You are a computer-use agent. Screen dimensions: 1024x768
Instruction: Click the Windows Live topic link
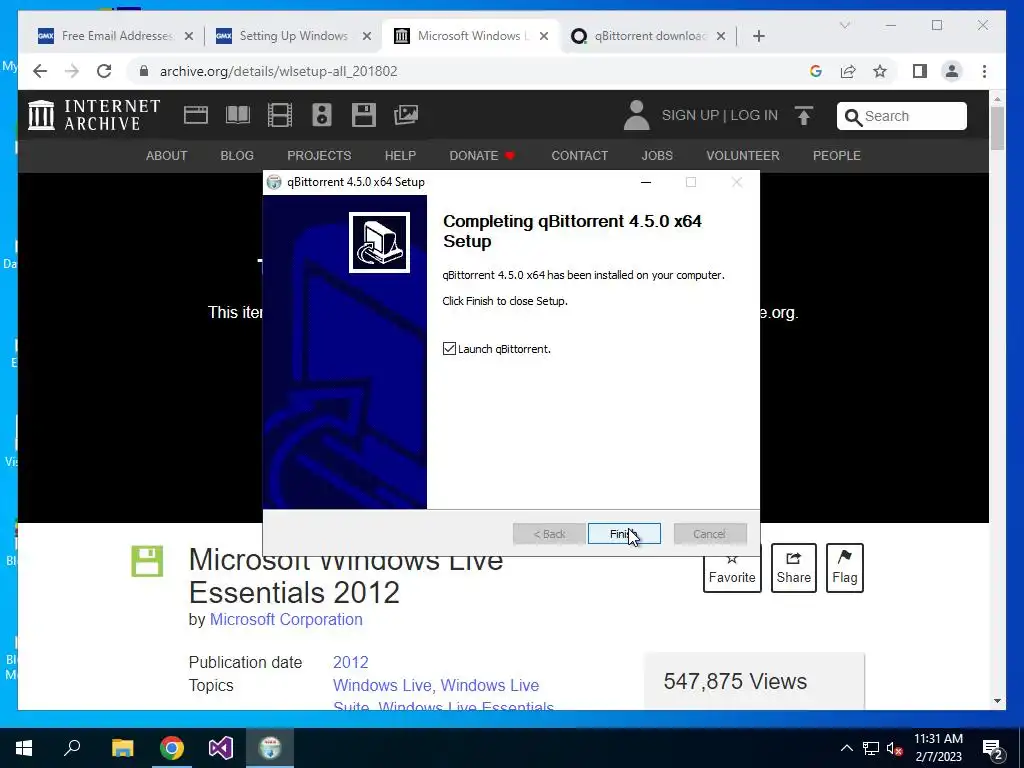click(x=381, y=685)
